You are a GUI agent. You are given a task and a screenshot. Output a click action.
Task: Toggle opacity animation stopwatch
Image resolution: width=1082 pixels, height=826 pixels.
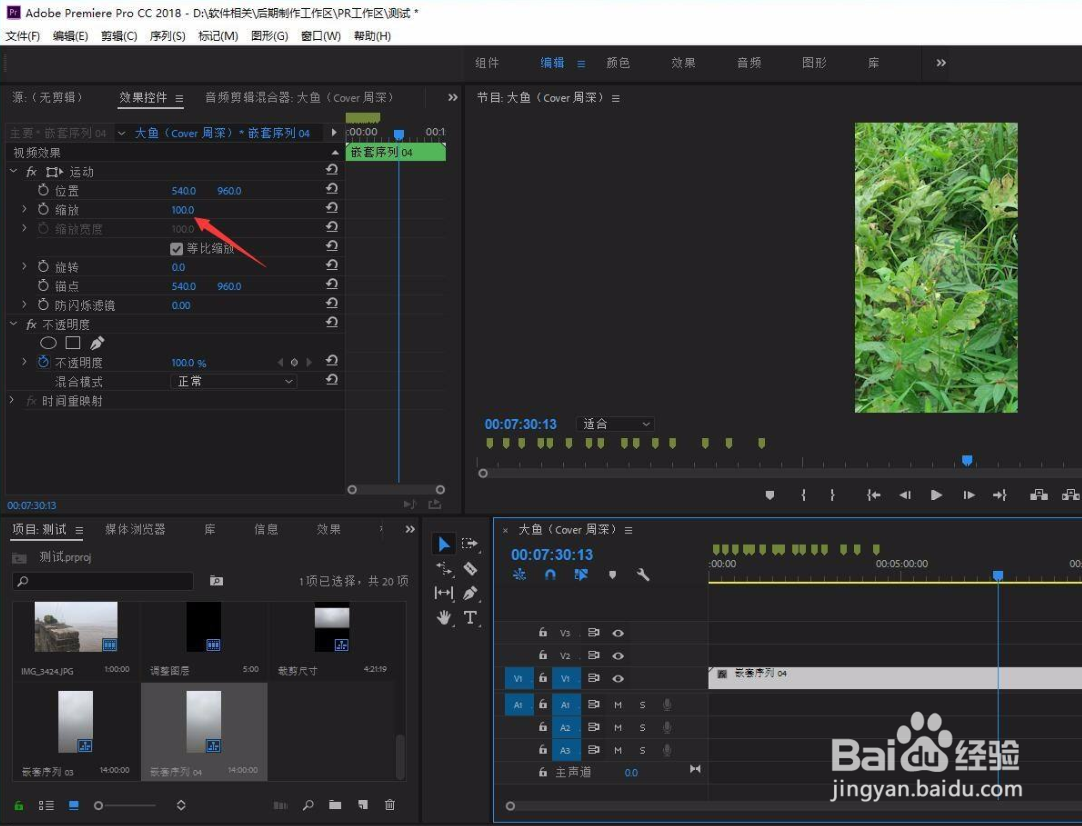tap(43, 362)
